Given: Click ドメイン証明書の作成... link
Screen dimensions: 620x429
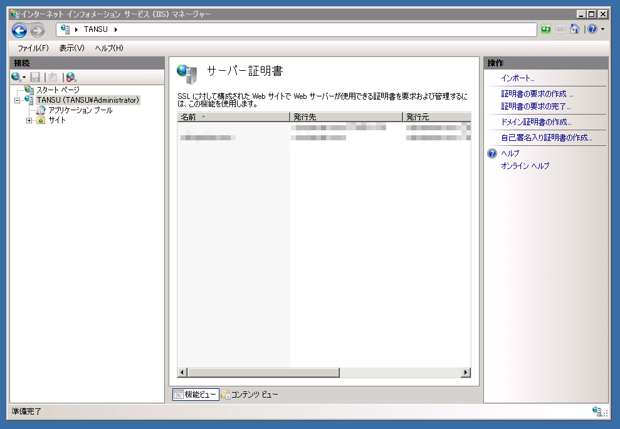Looking at the screenshot, I should click(x=536, y=122).
